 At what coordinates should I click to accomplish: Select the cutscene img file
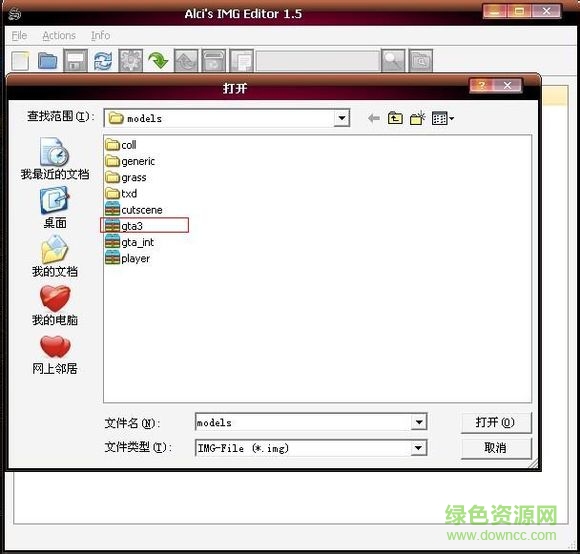134,210
